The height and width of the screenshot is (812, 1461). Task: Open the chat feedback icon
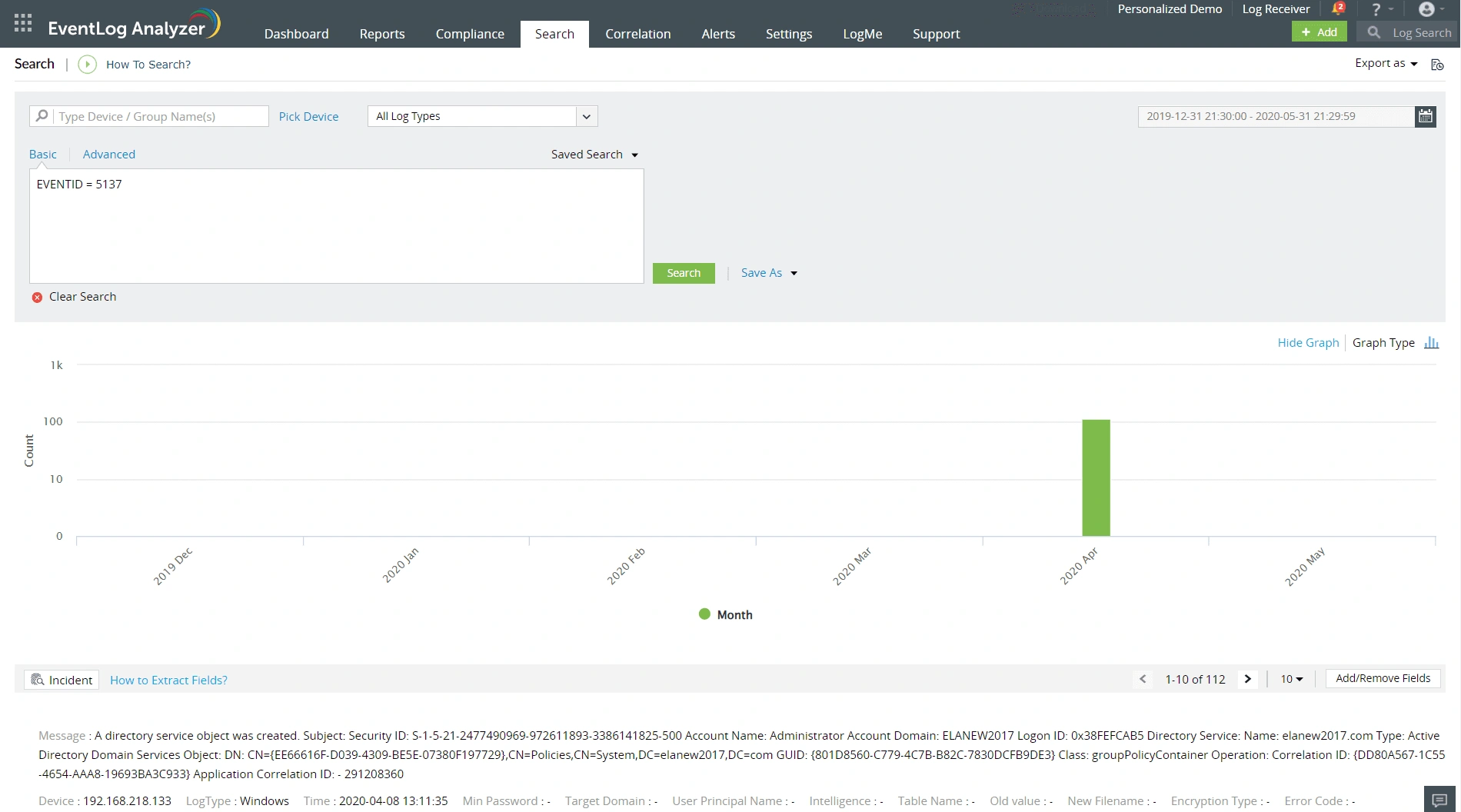pos(1439,800)
